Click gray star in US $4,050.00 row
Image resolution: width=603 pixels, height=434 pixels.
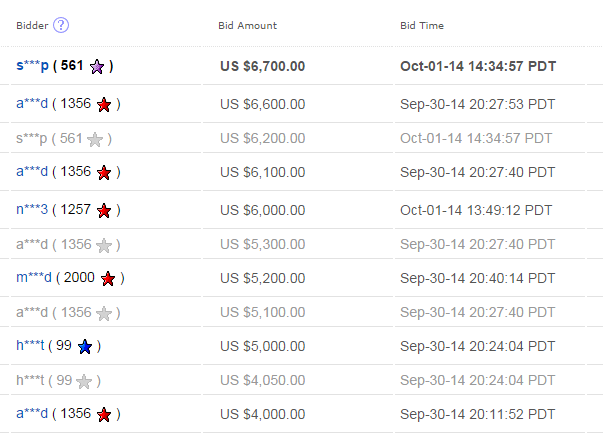(x=84, y=381)
